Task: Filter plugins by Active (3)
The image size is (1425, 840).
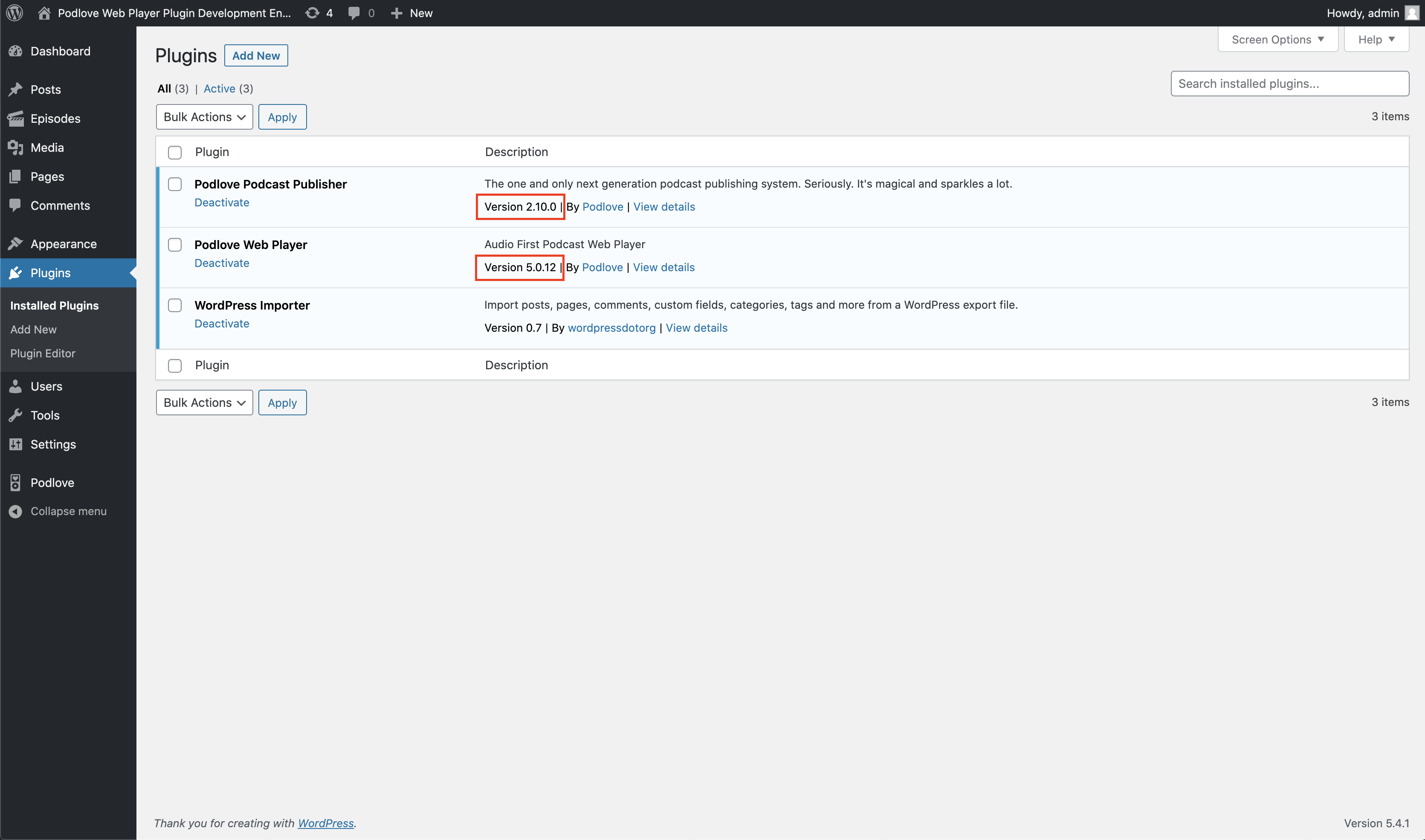Action: [228, 88]
